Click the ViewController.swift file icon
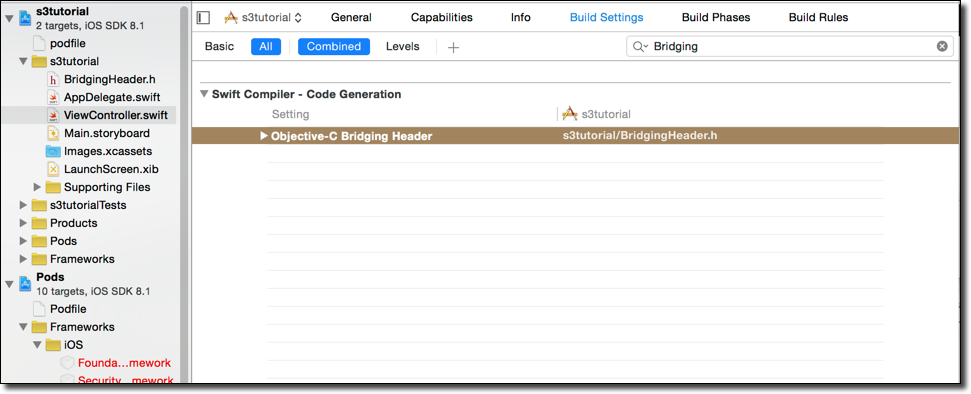This screenshot has width=971, height=394. (53, 115)
